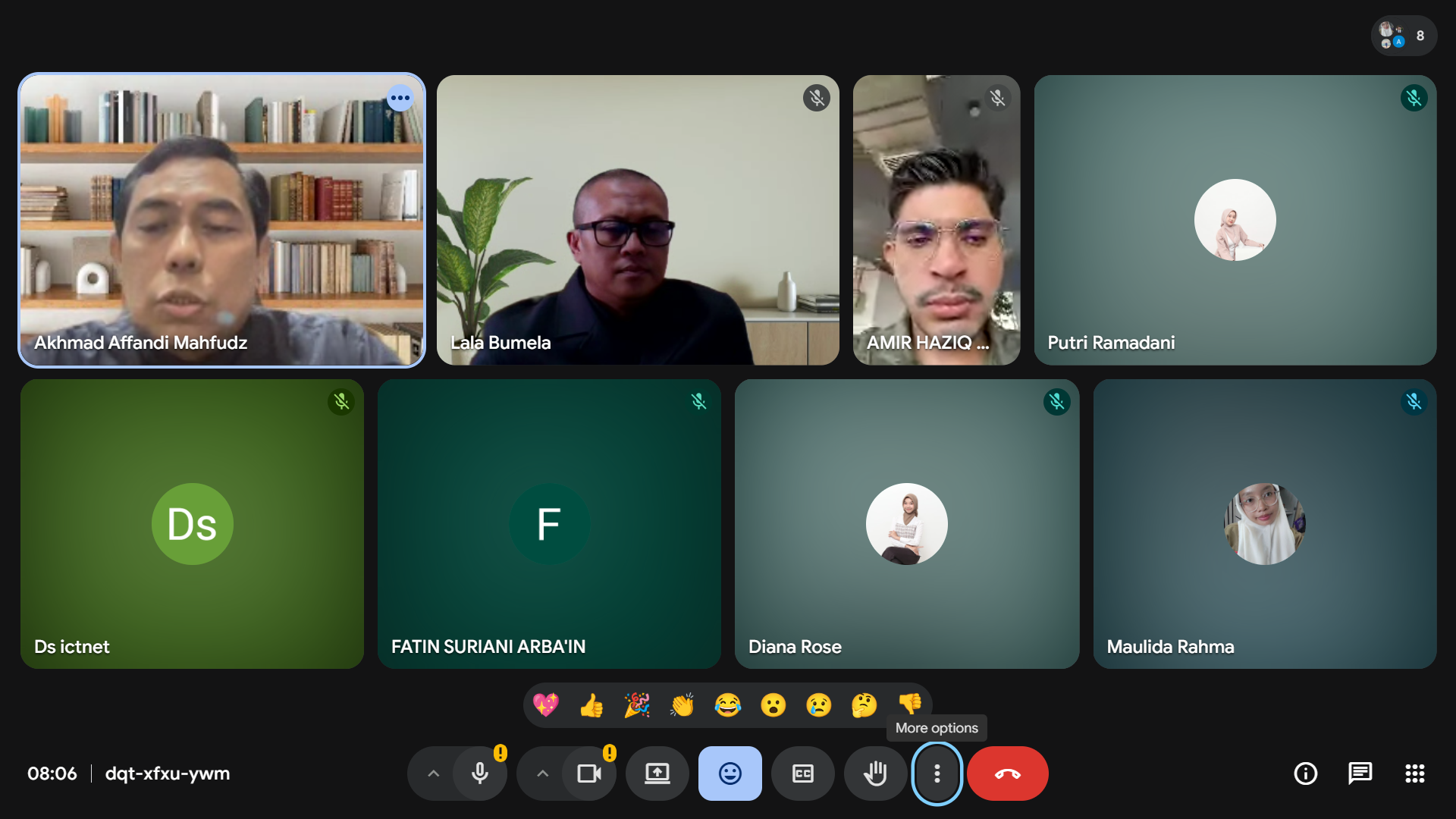The image size is (1456, 819).
Task: Select the Ds ictnet participant tile
Action: point(192,524)
